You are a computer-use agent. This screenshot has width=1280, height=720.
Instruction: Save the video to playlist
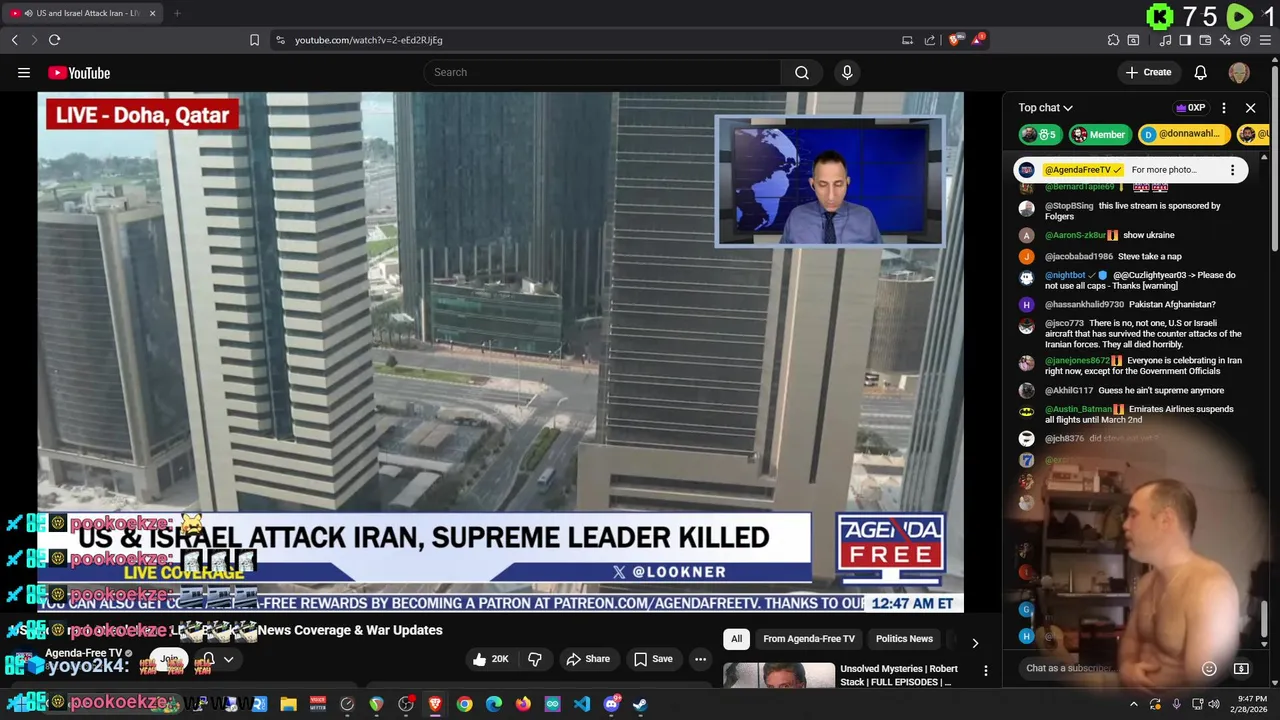pos(654,659)
